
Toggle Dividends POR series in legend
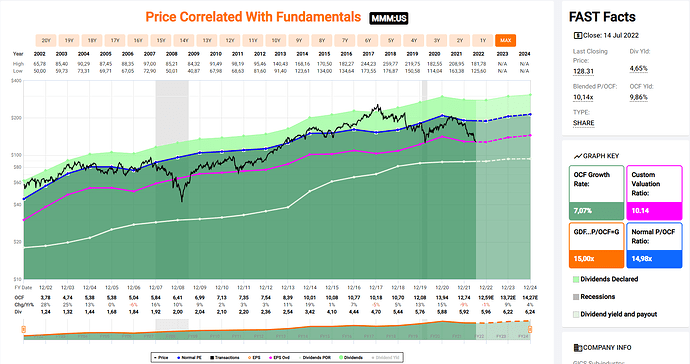click(x=314, y=357)
